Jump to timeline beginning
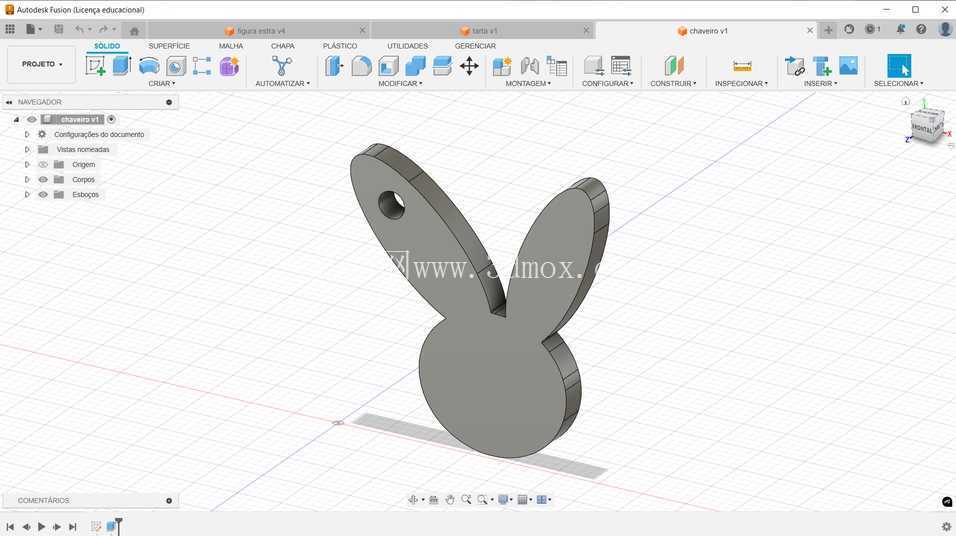Screen dimensions: 956x536 pos(10,526)
